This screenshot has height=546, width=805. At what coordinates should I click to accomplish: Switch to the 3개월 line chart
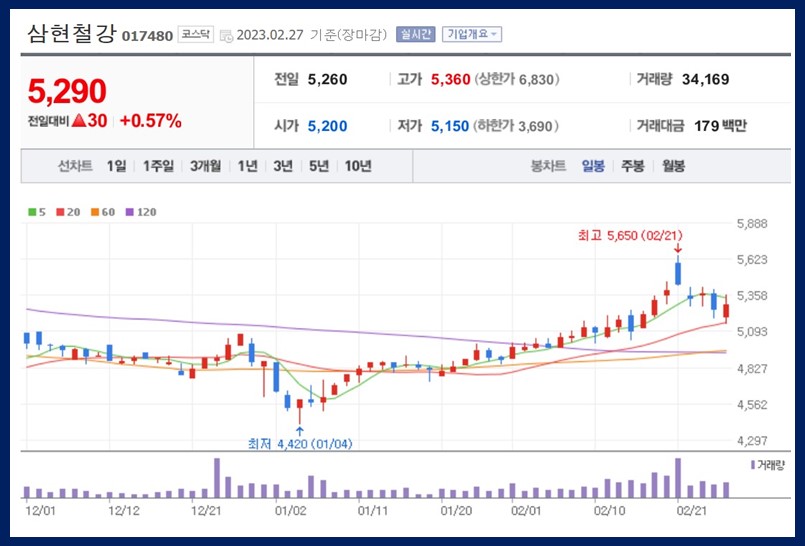coord(205,166)
